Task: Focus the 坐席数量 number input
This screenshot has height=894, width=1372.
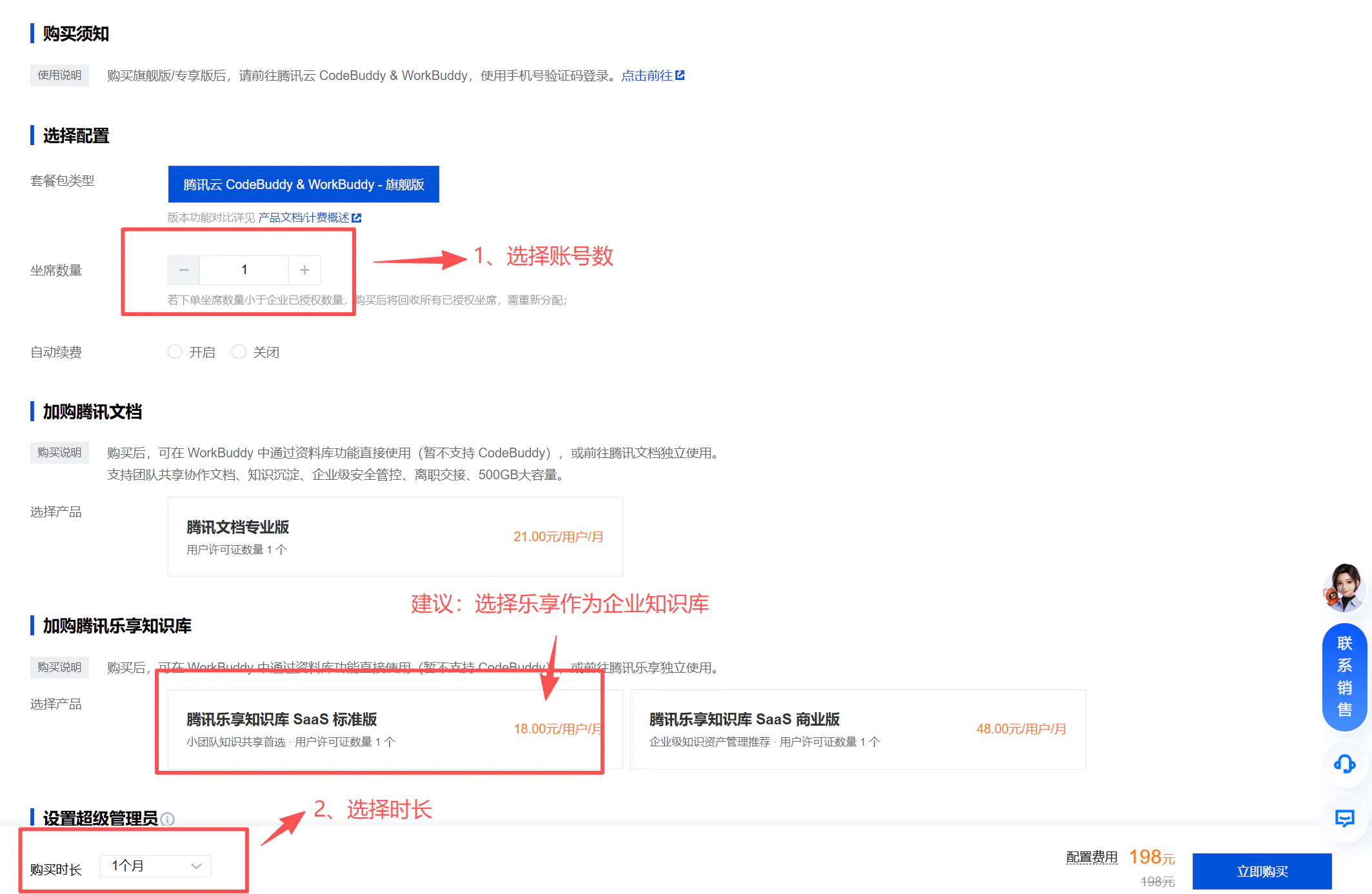Action: coord(244,270)
